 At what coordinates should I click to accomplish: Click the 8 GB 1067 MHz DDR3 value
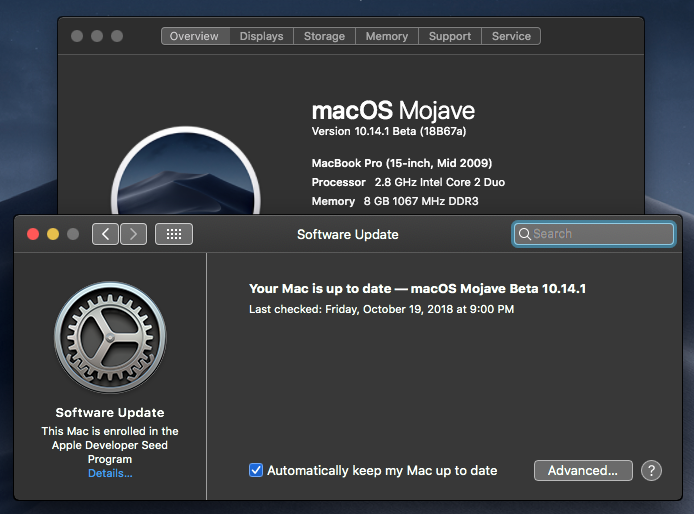click(421, 201)
